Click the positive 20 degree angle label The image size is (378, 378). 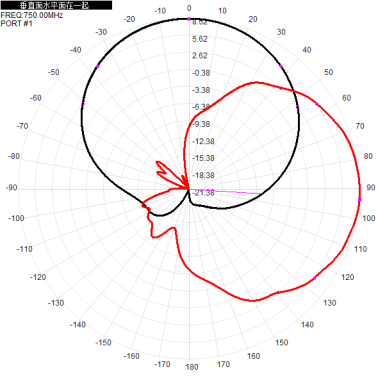[x=253, y=19]
